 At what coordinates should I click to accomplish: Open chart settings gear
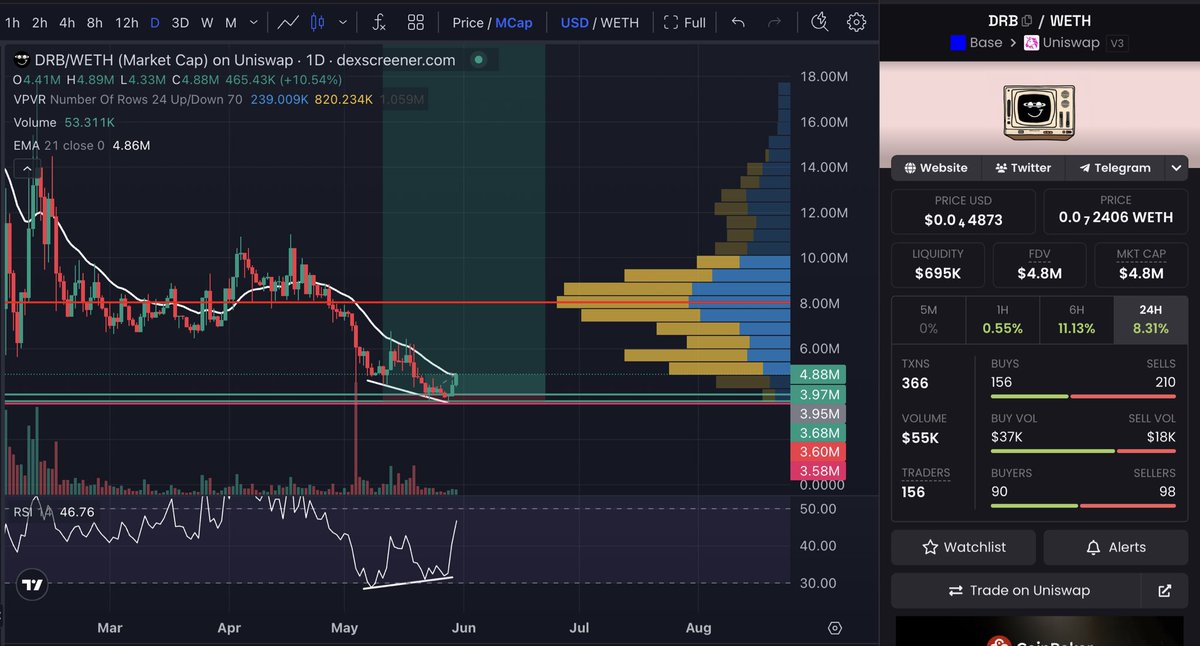[x=856, y=22]
